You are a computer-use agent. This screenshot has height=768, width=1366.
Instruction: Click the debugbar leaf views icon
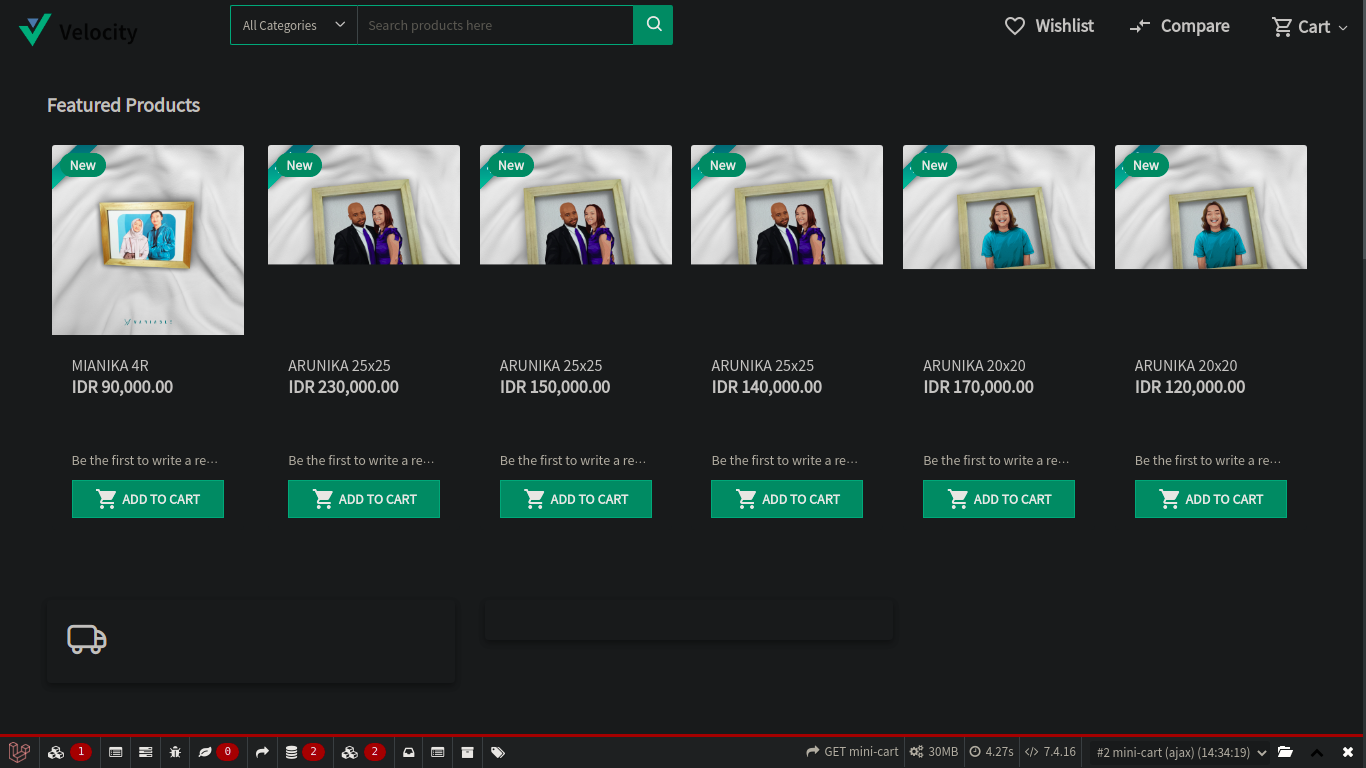tap(205, 752)
